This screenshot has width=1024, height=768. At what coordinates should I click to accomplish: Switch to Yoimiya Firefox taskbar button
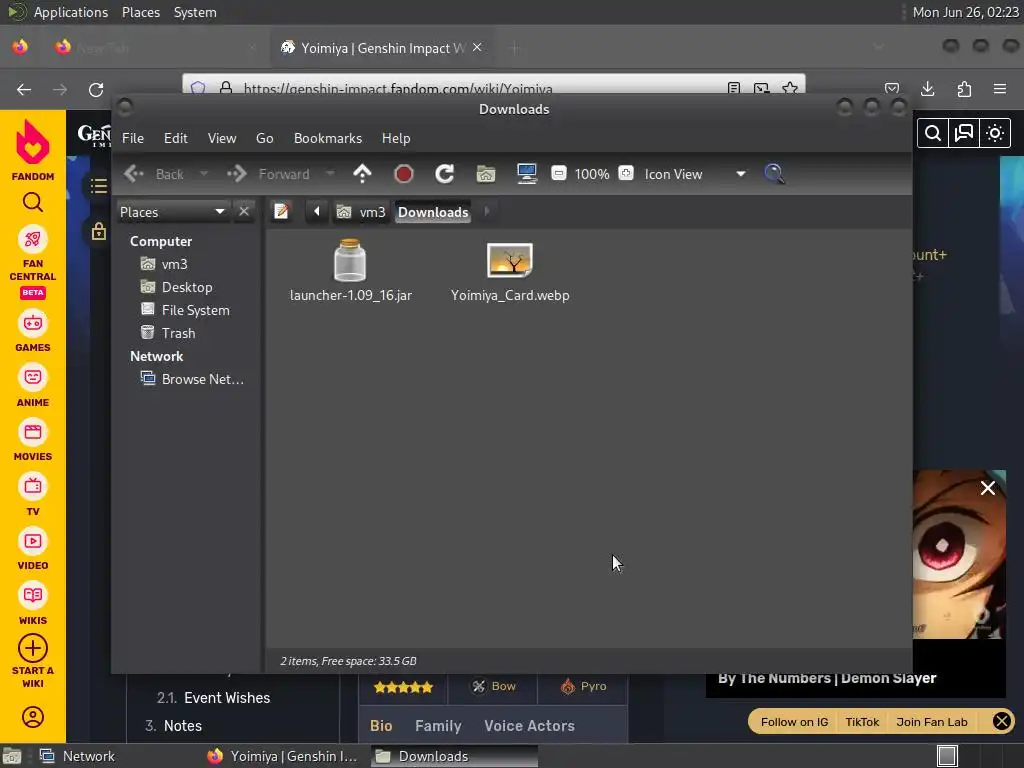coord(282,756)
